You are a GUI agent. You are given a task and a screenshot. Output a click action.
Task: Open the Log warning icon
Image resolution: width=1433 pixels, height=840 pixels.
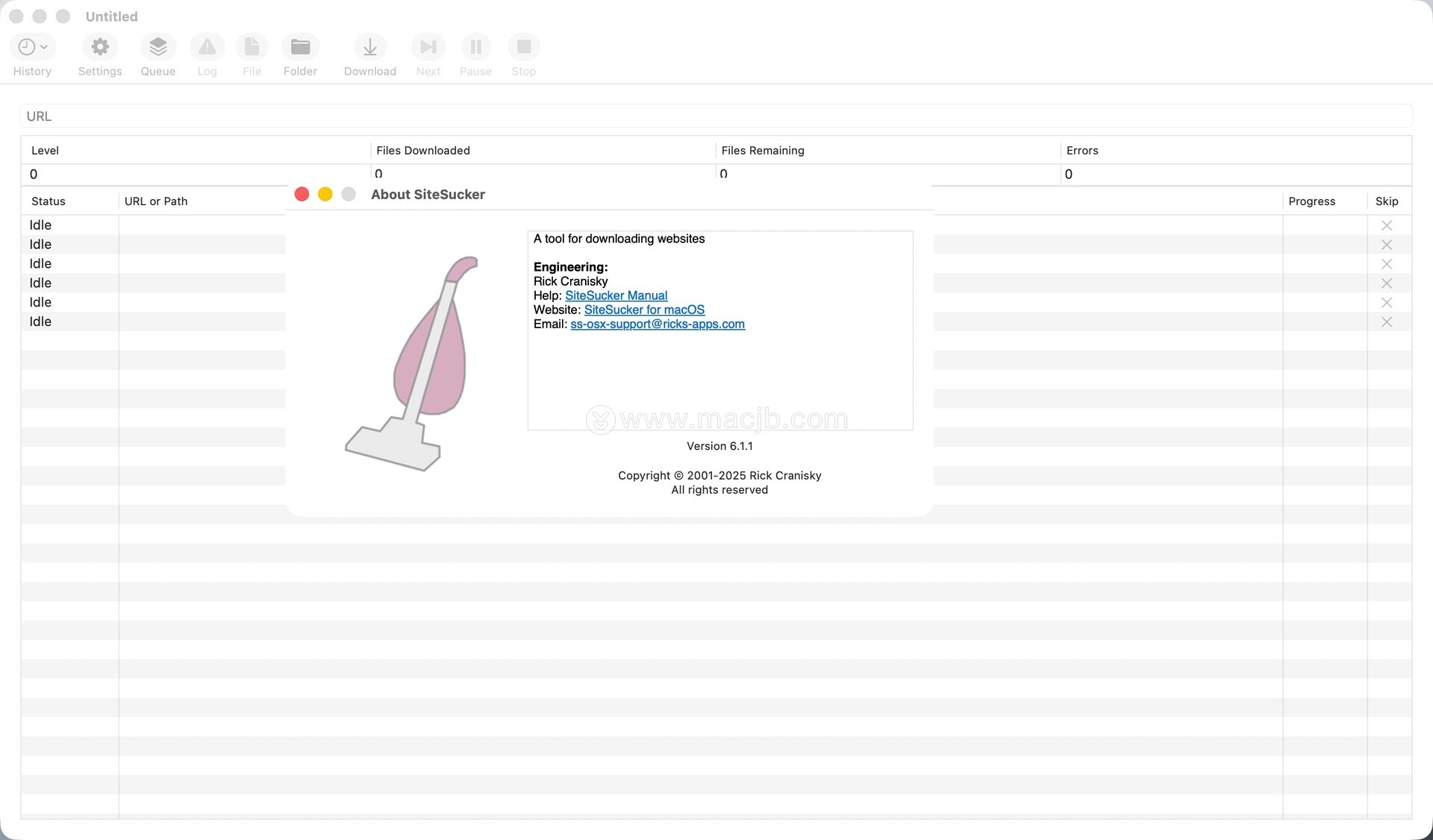pos(207,48)
